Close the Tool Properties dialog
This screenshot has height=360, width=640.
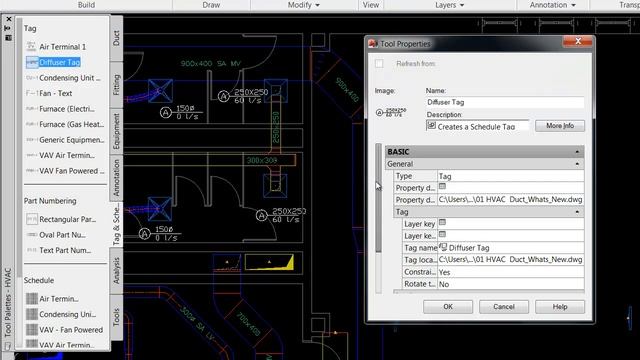point(578,41)
